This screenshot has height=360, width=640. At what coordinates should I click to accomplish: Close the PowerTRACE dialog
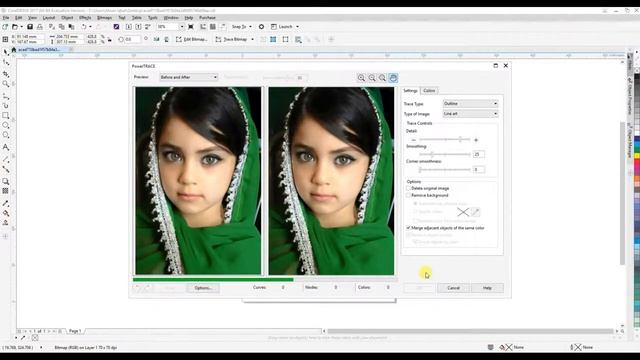click(506, 65)
